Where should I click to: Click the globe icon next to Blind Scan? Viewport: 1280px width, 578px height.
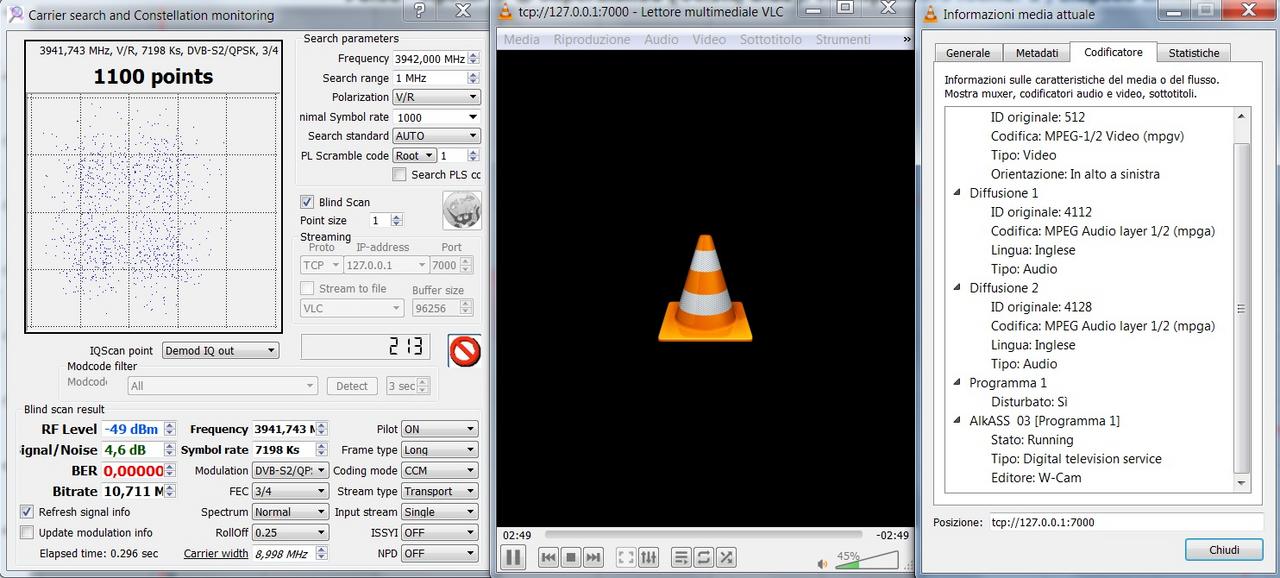[462, 210]
